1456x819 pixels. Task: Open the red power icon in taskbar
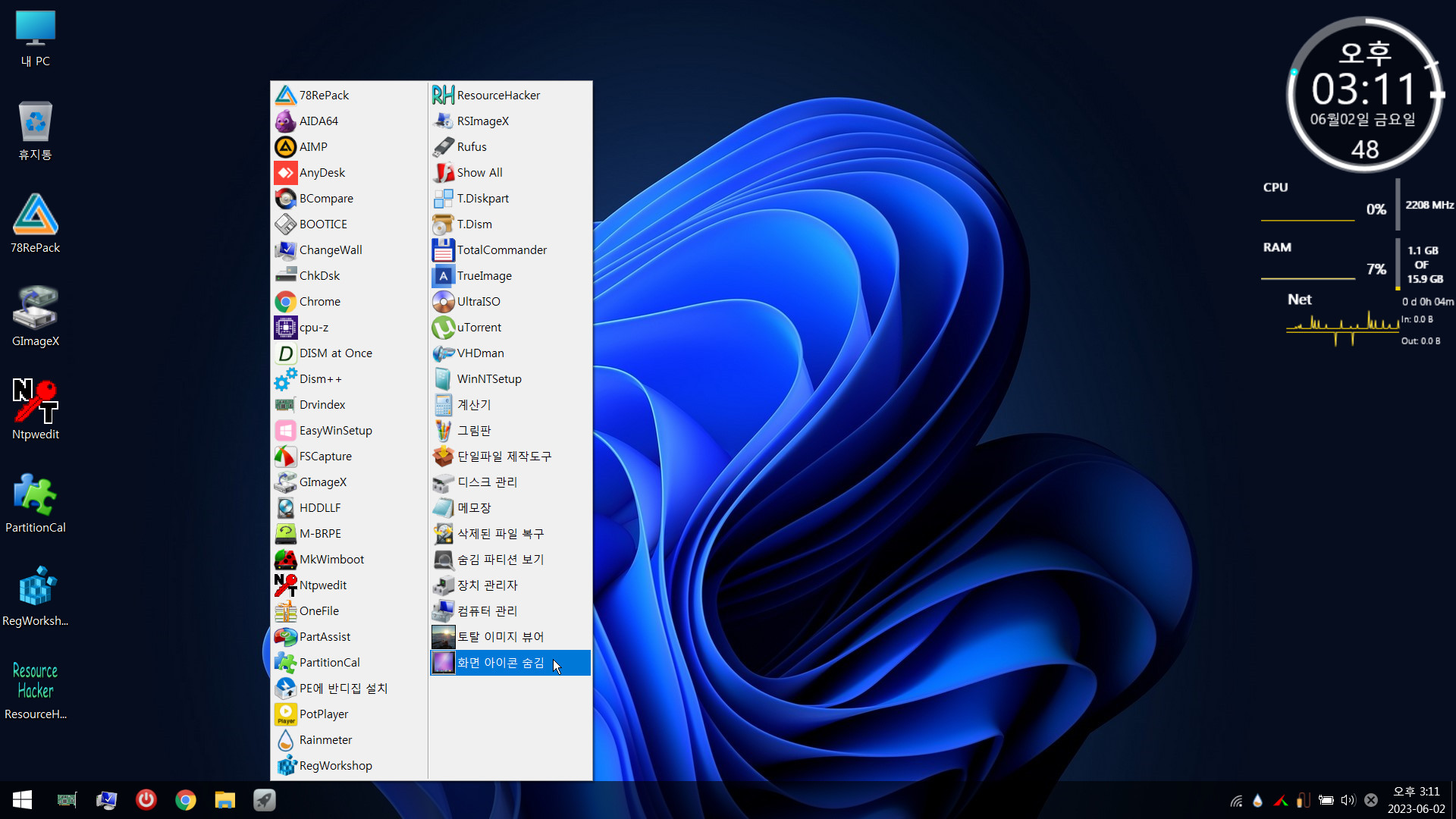(x=146, y=800)
